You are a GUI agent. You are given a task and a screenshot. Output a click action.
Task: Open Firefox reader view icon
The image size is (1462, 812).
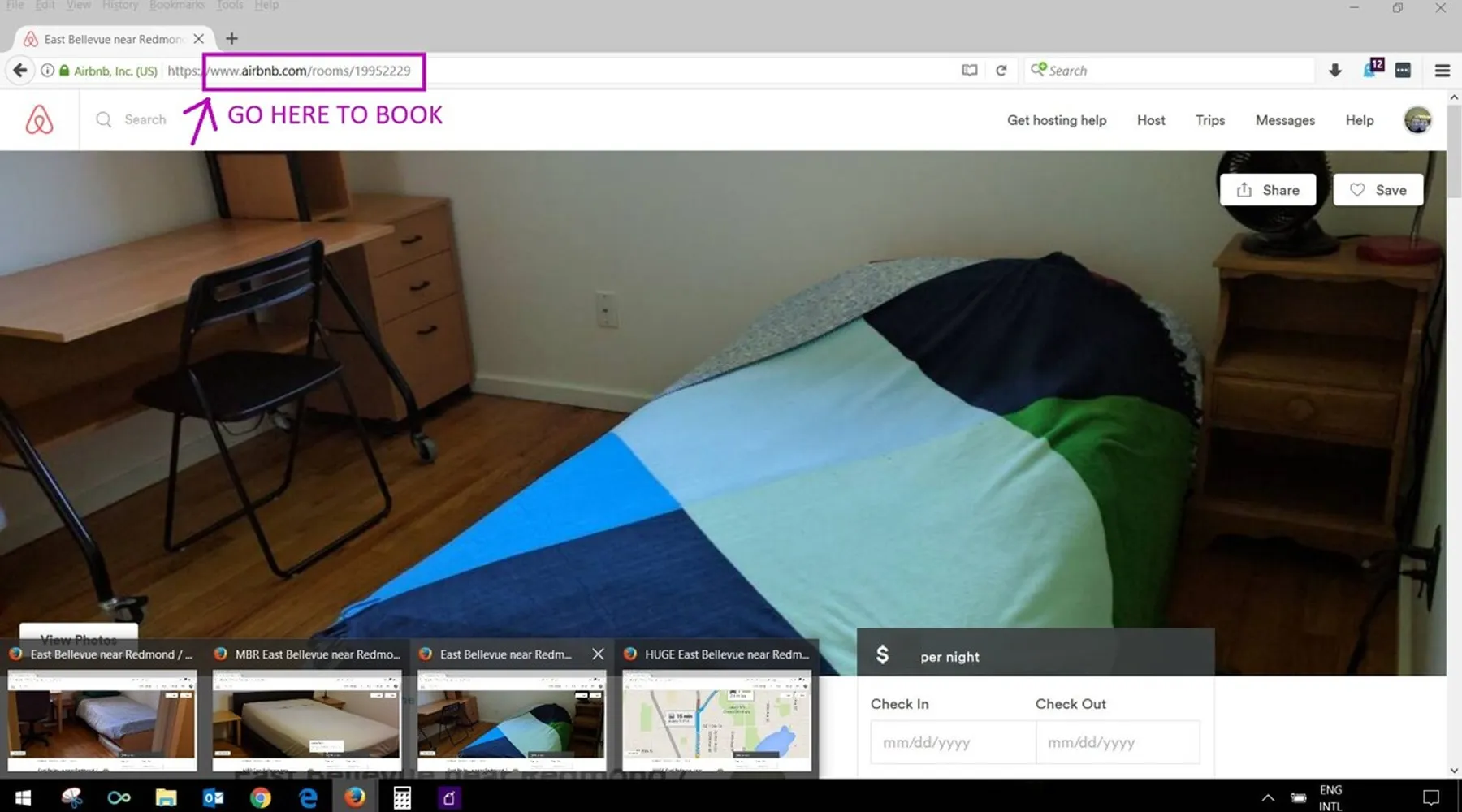point(969,71)
